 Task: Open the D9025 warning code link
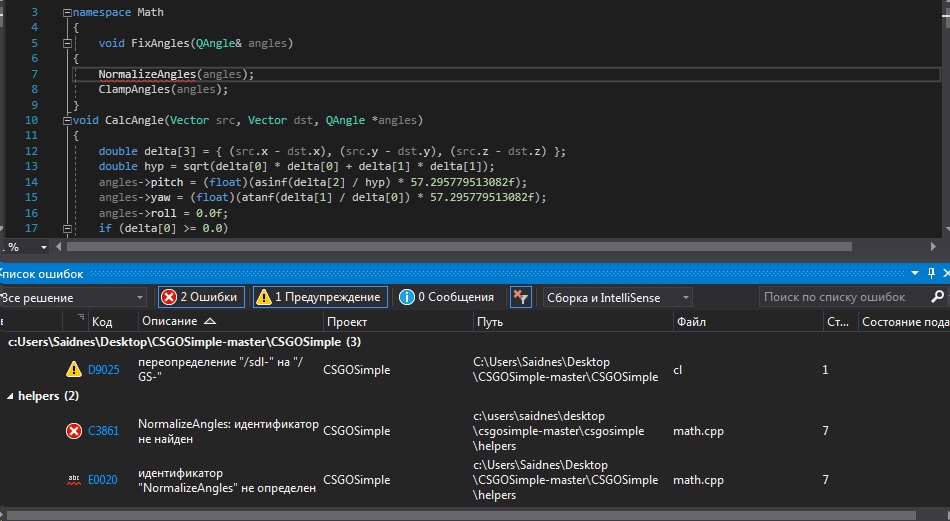point(104,370)
